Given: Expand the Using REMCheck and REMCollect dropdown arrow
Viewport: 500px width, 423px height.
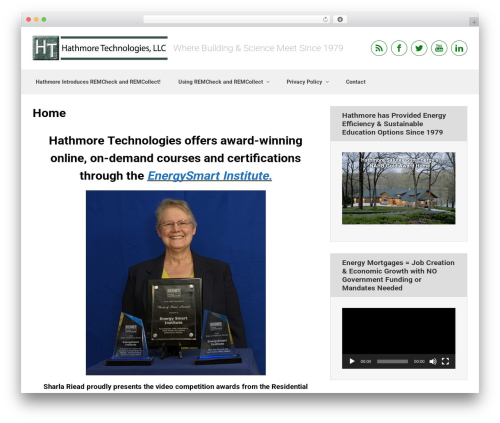Looking at the screenshot, I should pyautogui.click(x=268, y=82).
